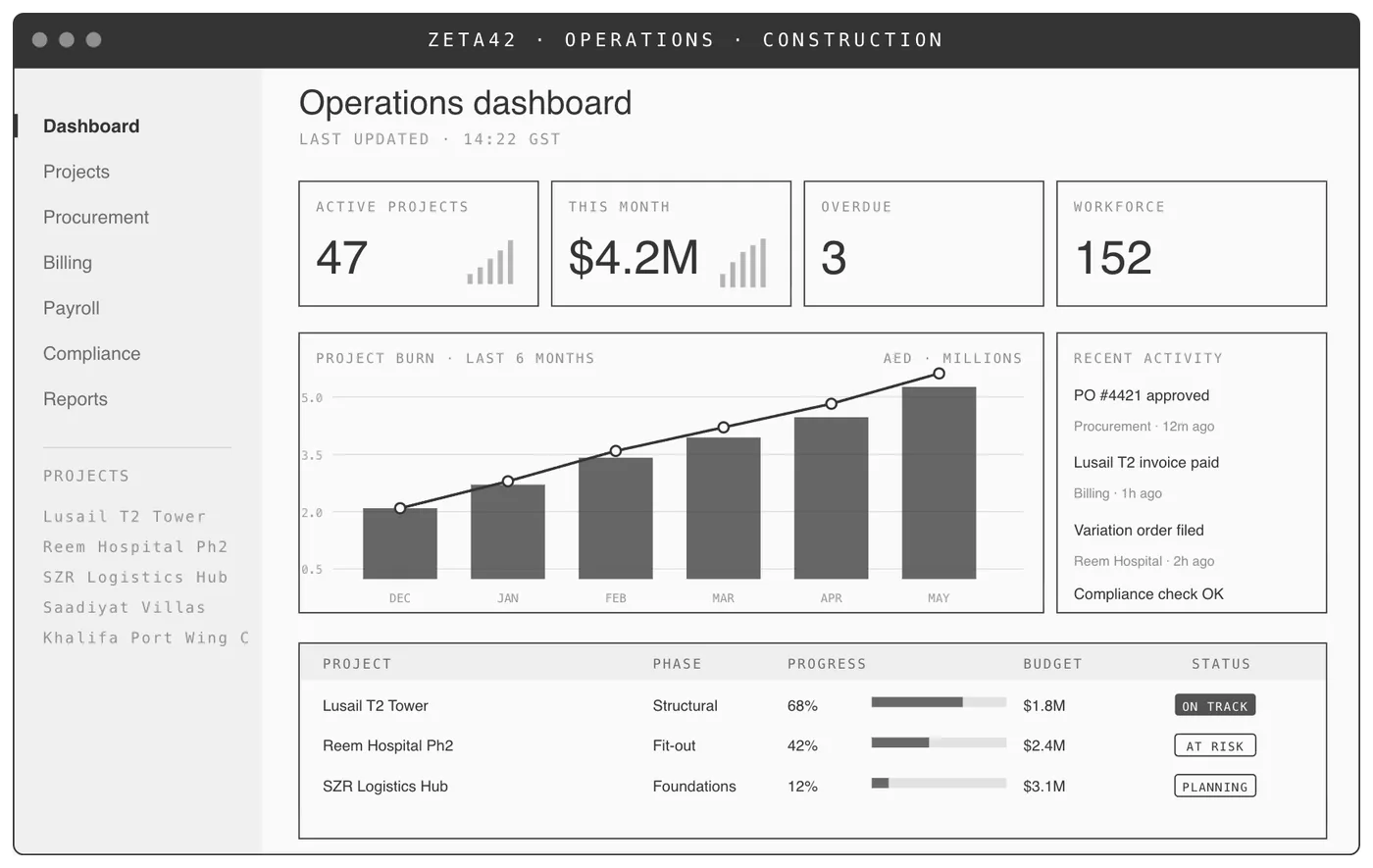The width and height of the screenshot is (1373, 868).
Task: Click the Lusail T2 Tower 68% progress bar
Action: pyautogui.click(x=939, y=702)
